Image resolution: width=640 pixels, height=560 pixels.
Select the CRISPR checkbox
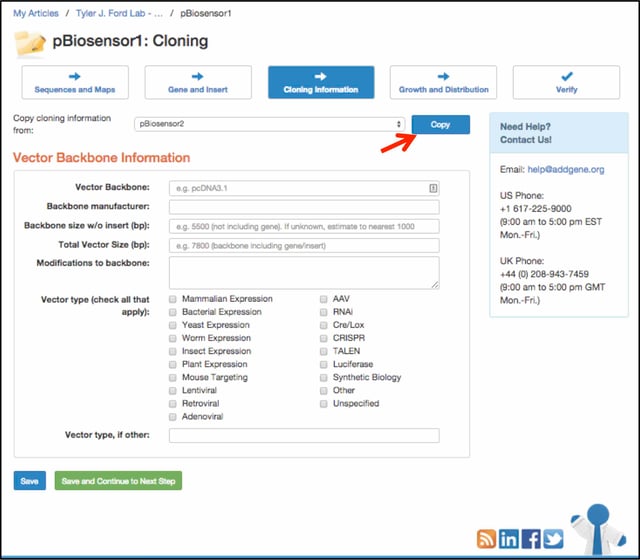[x=324, y=338]
